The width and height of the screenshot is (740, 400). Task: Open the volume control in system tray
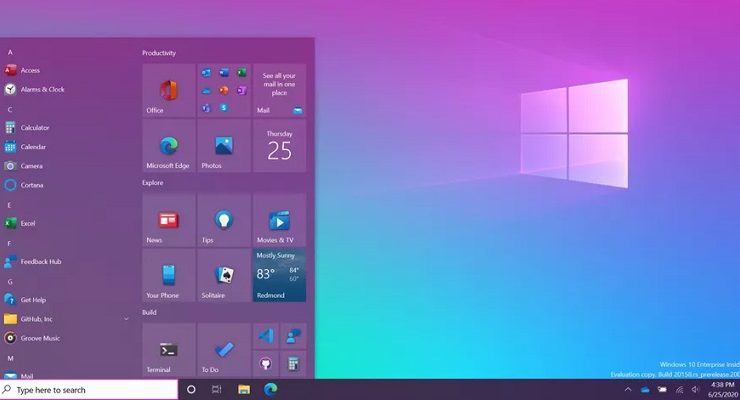[696, 389]
